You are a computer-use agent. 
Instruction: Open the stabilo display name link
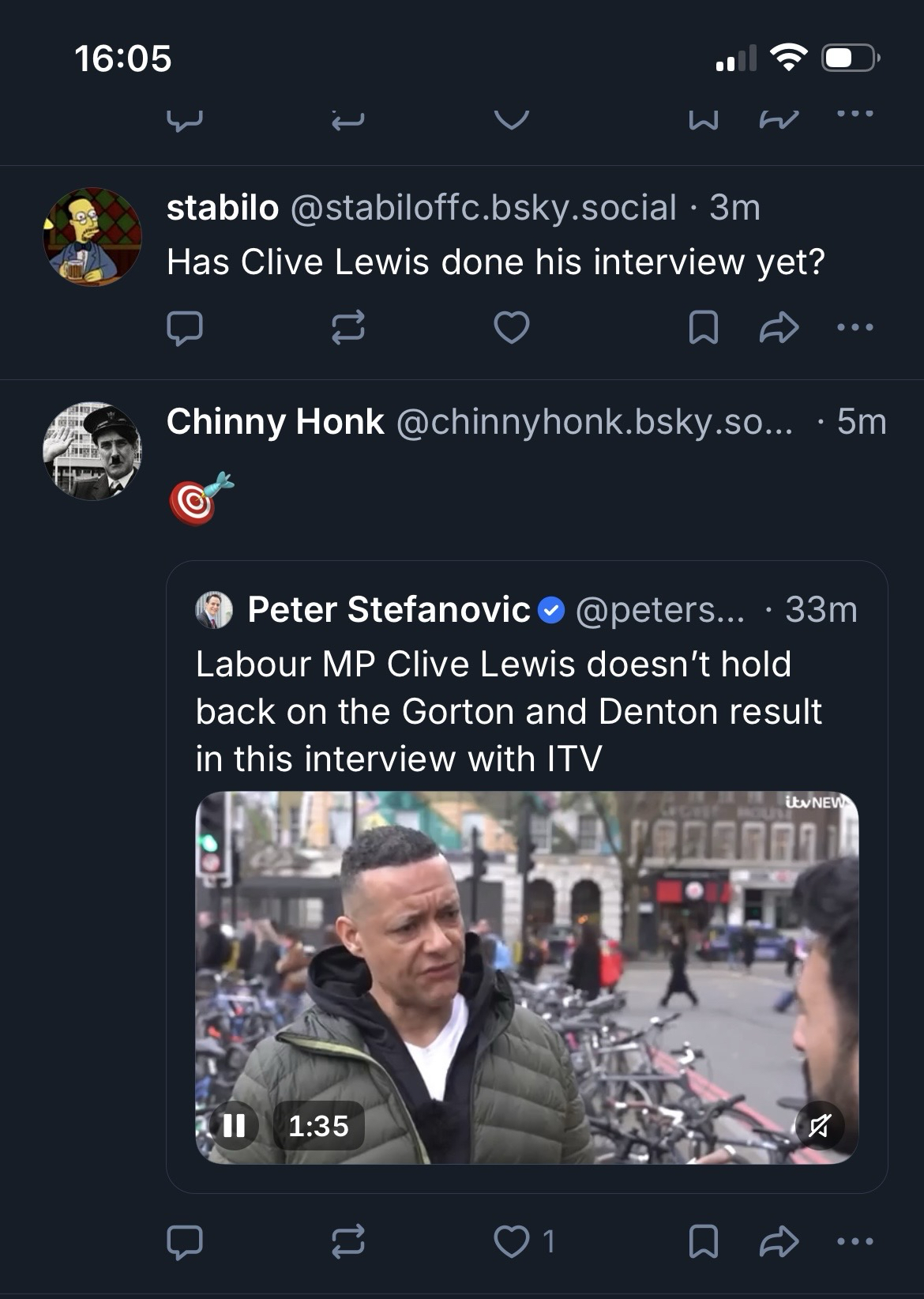tap(222, 208)
